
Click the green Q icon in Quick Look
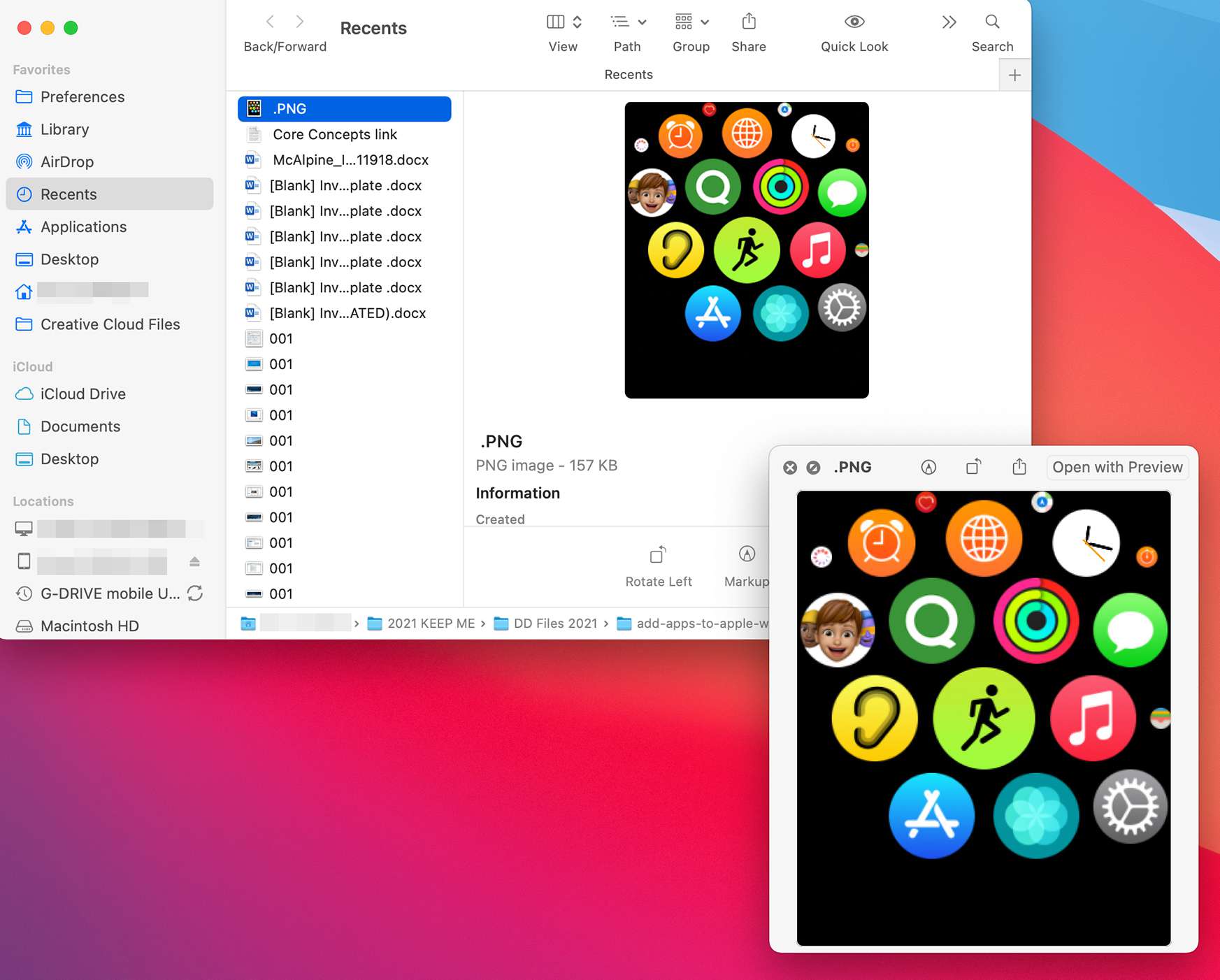click(931, 620)
